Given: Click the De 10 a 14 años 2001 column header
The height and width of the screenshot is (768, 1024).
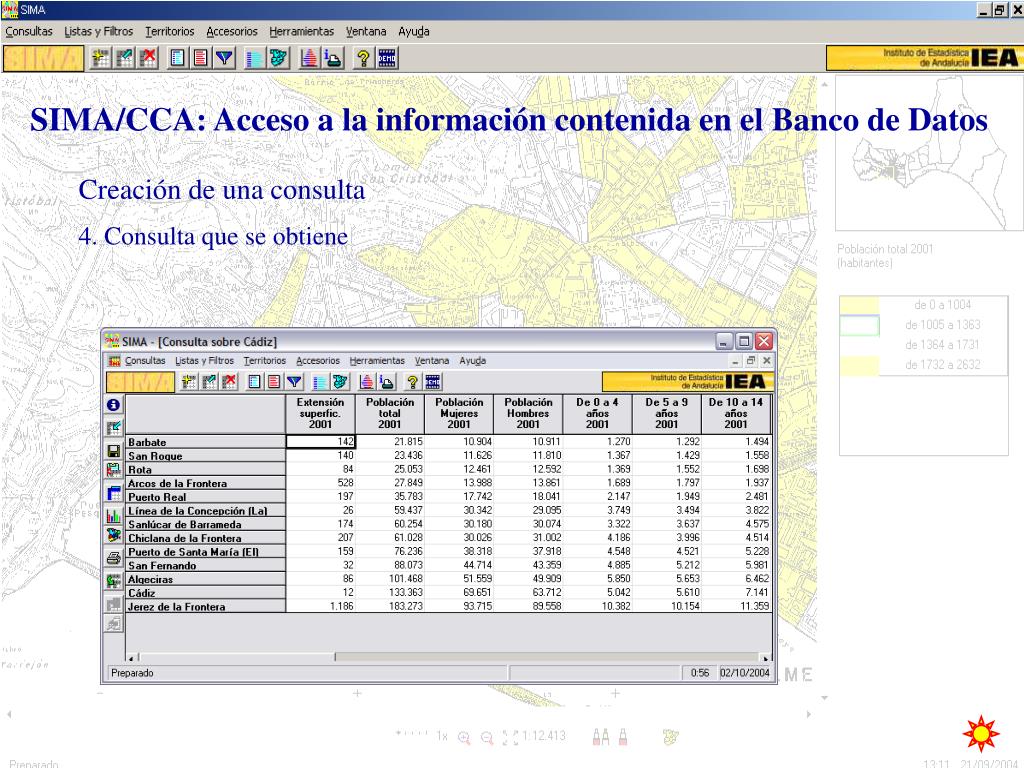Looking at the screenshot, I should 735,413.
